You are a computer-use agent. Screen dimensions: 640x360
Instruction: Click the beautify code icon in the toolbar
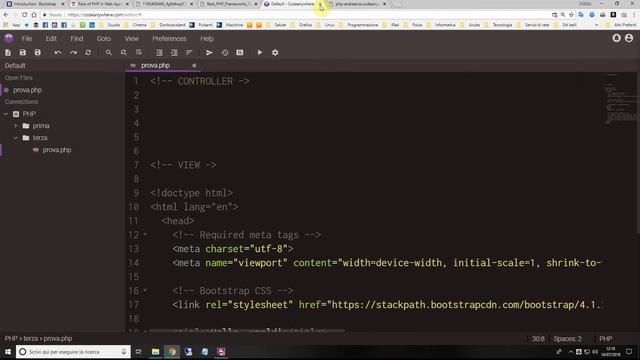[139, 53]
